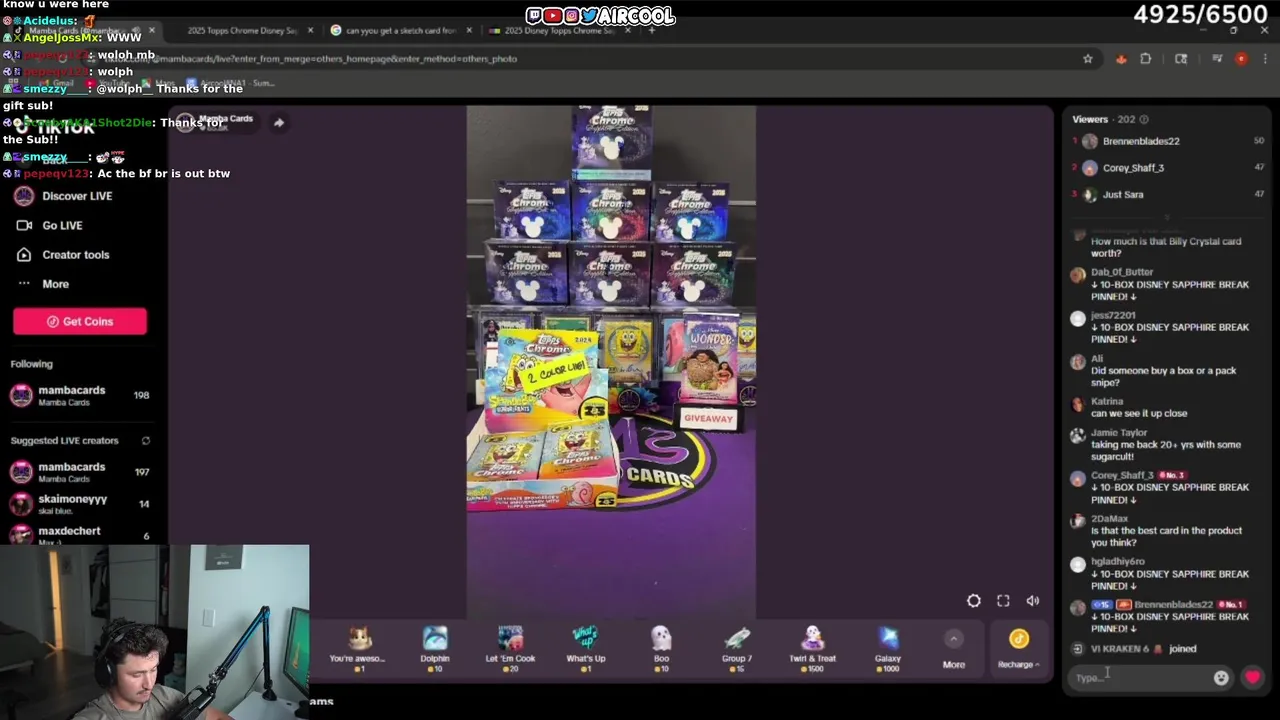This screenshot has width=1280, height=720.
Task: Send the Galaxy gift
Action: click(x=888, y=646)
